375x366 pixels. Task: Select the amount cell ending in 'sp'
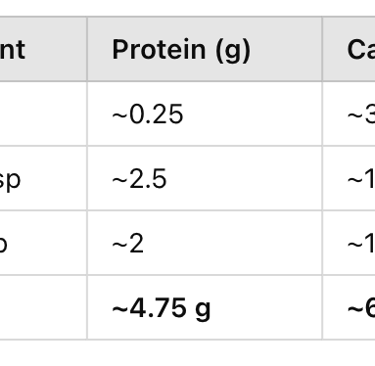click(43, 178)
